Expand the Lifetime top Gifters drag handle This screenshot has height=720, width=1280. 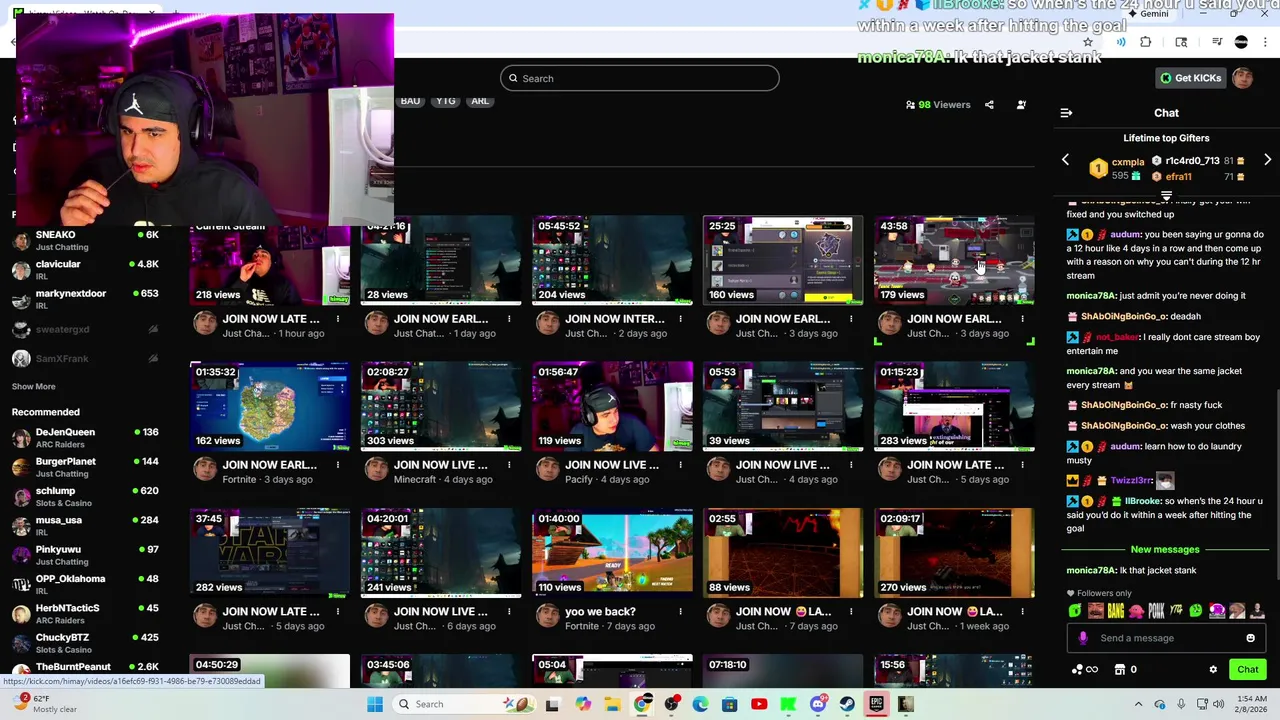pos(1166,196)
